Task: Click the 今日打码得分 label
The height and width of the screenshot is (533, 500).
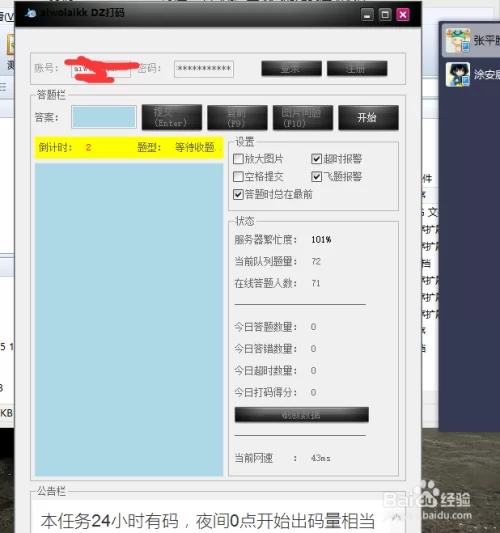Action: 265,392
